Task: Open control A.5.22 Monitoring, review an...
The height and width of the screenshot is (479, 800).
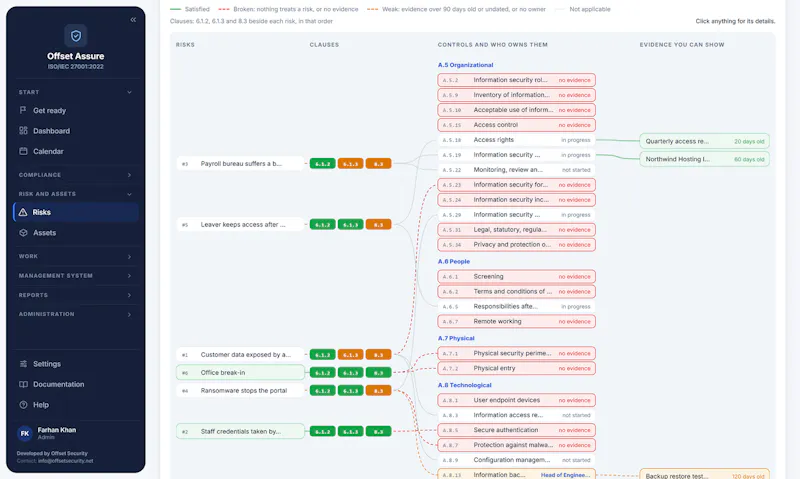Action: [x=516, y=170]
